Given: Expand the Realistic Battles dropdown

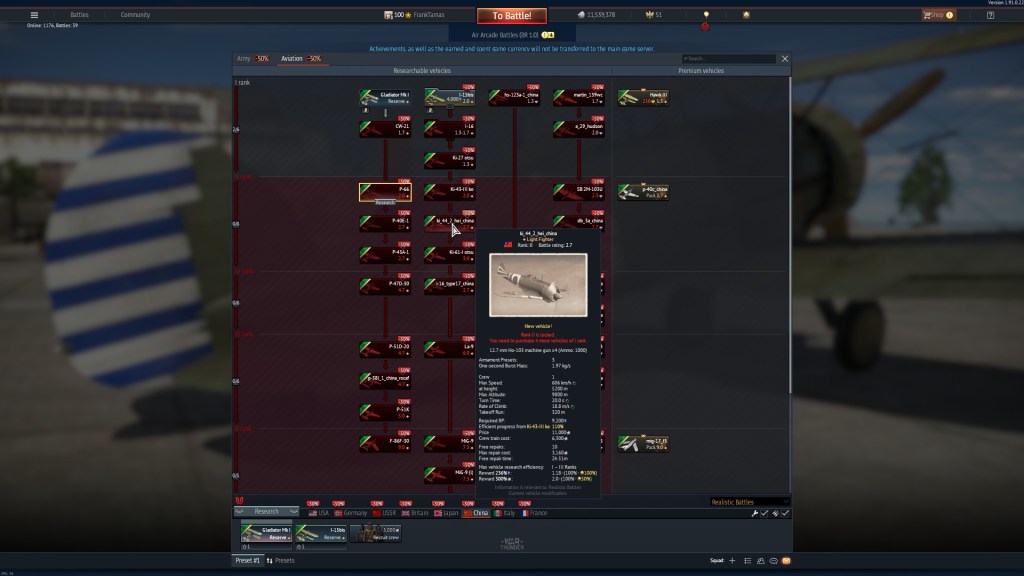Looking at the screenshot, I should [750, 502].
